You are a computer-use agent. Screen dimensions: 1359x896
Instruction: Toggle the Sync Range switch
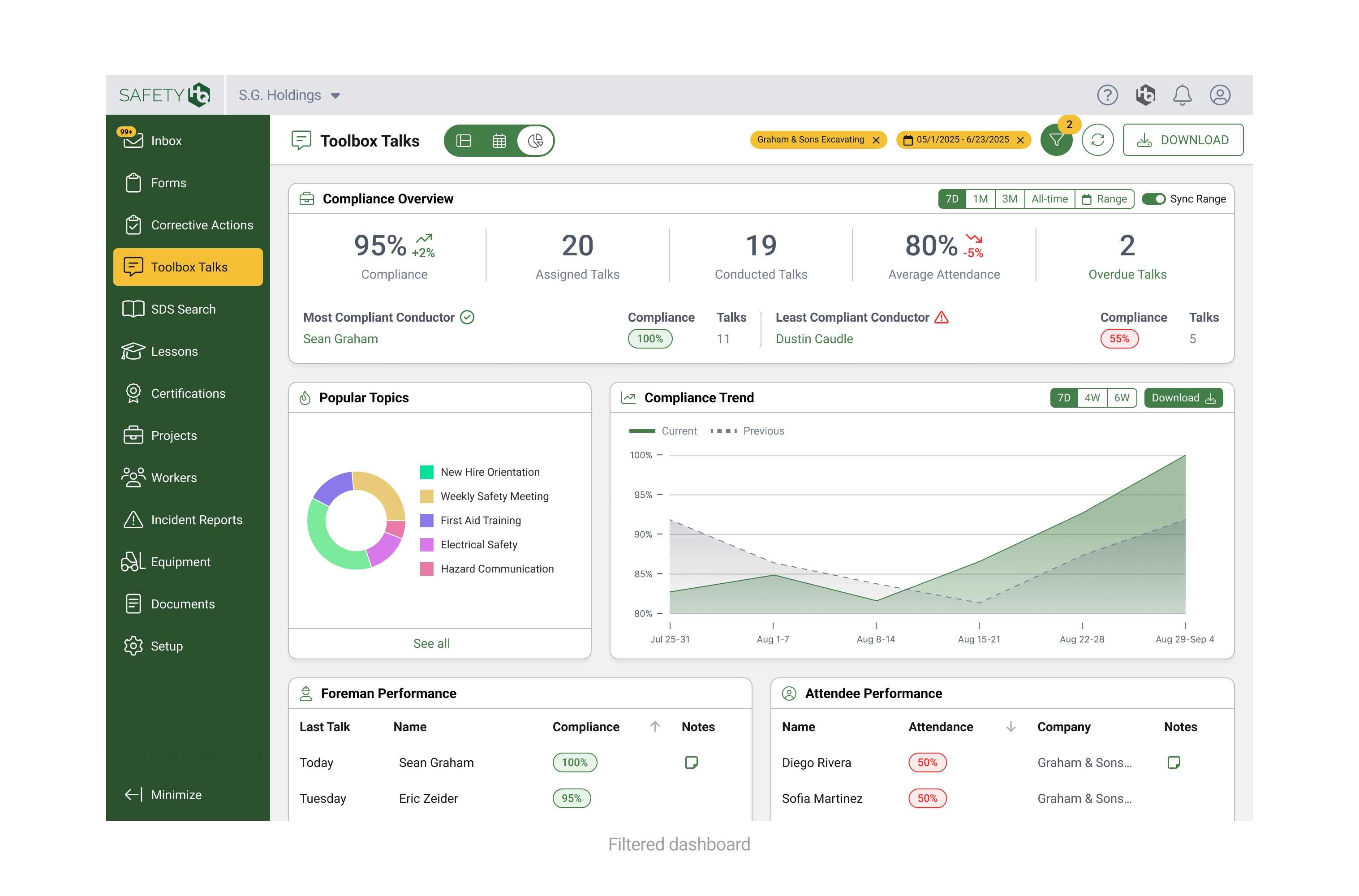[1153, 199]
